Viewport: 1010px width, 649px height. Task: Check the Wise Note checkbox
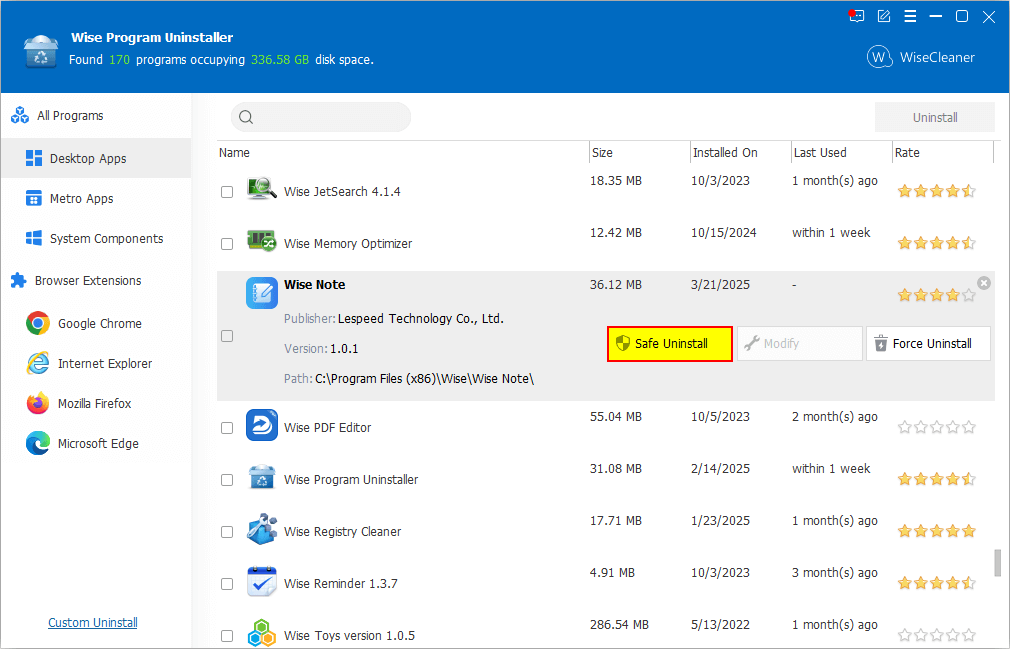coord(227,336)
